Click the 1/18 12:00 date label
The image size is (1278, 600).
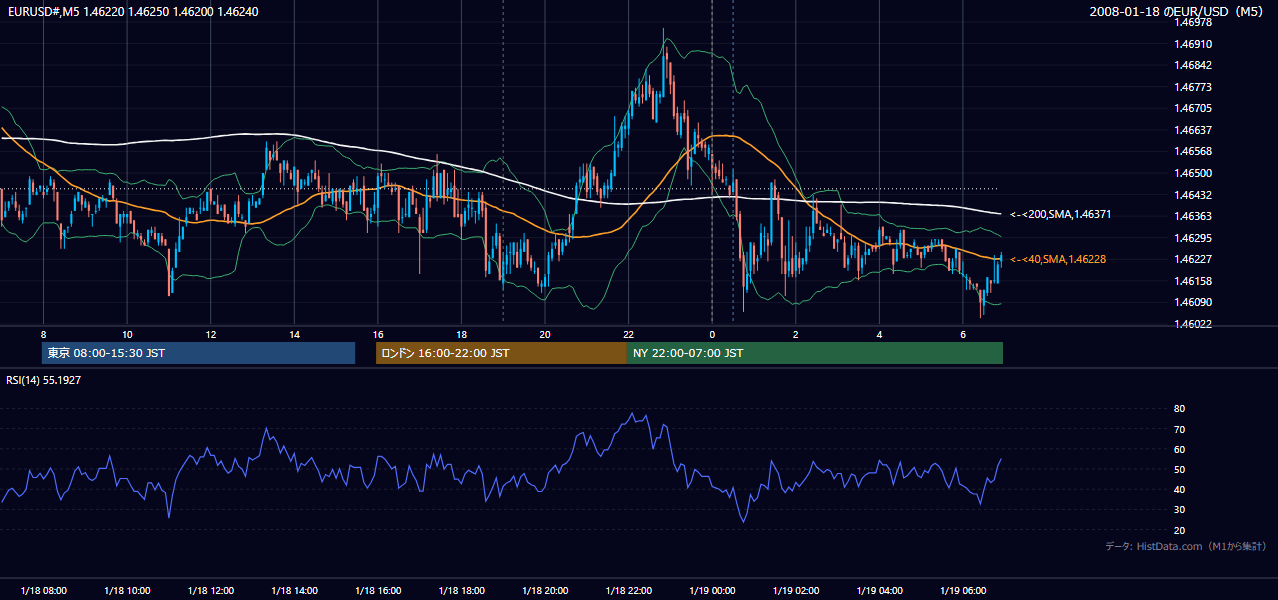click(x=210, y=590)
